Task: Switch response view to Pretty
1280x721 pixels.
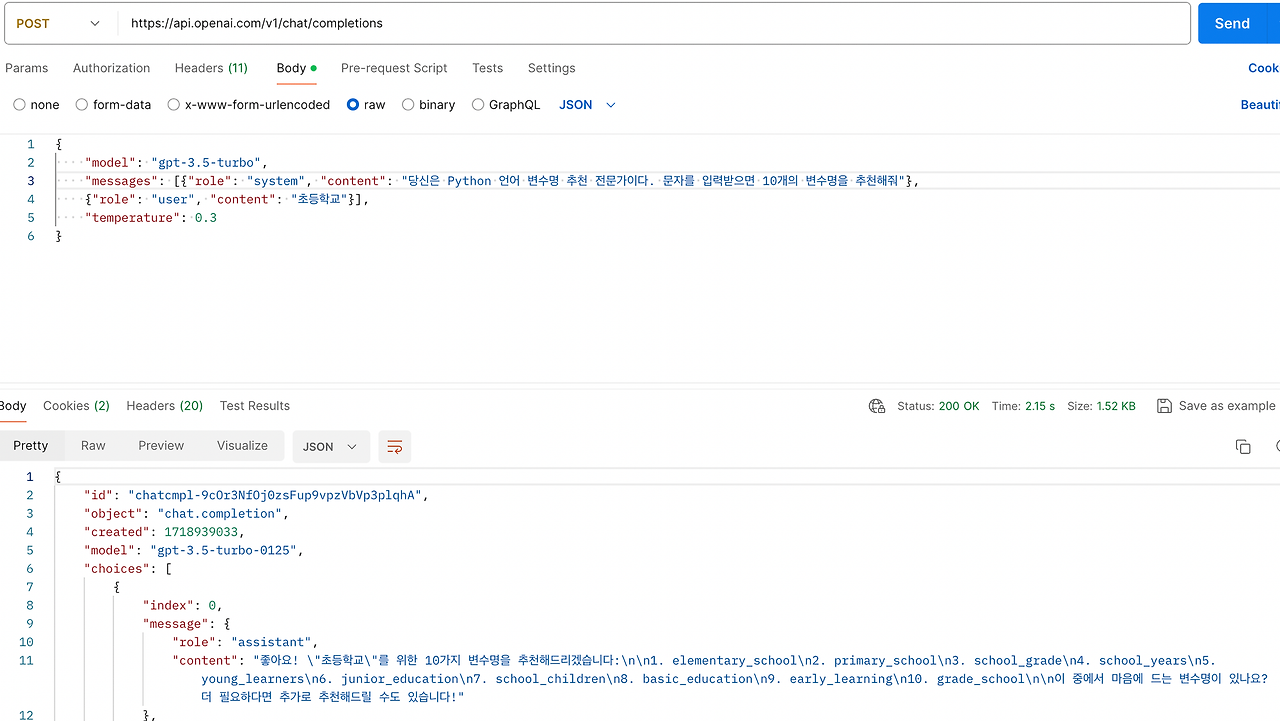Action: (x=31, y=446)
